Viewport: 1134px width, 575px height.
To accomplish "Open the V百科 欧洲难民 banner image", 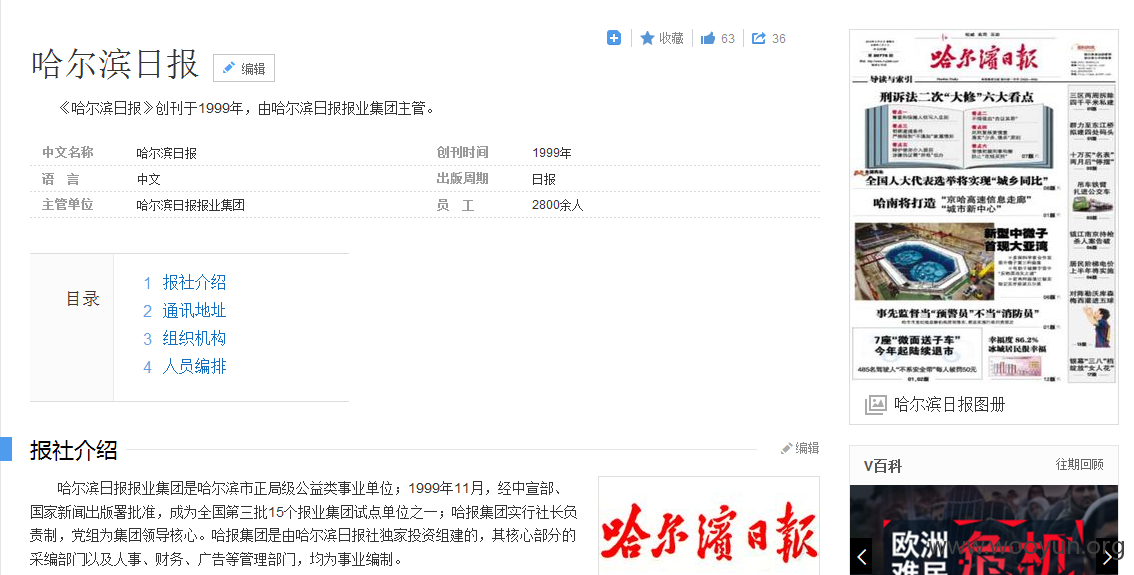I will coord(984,530).
